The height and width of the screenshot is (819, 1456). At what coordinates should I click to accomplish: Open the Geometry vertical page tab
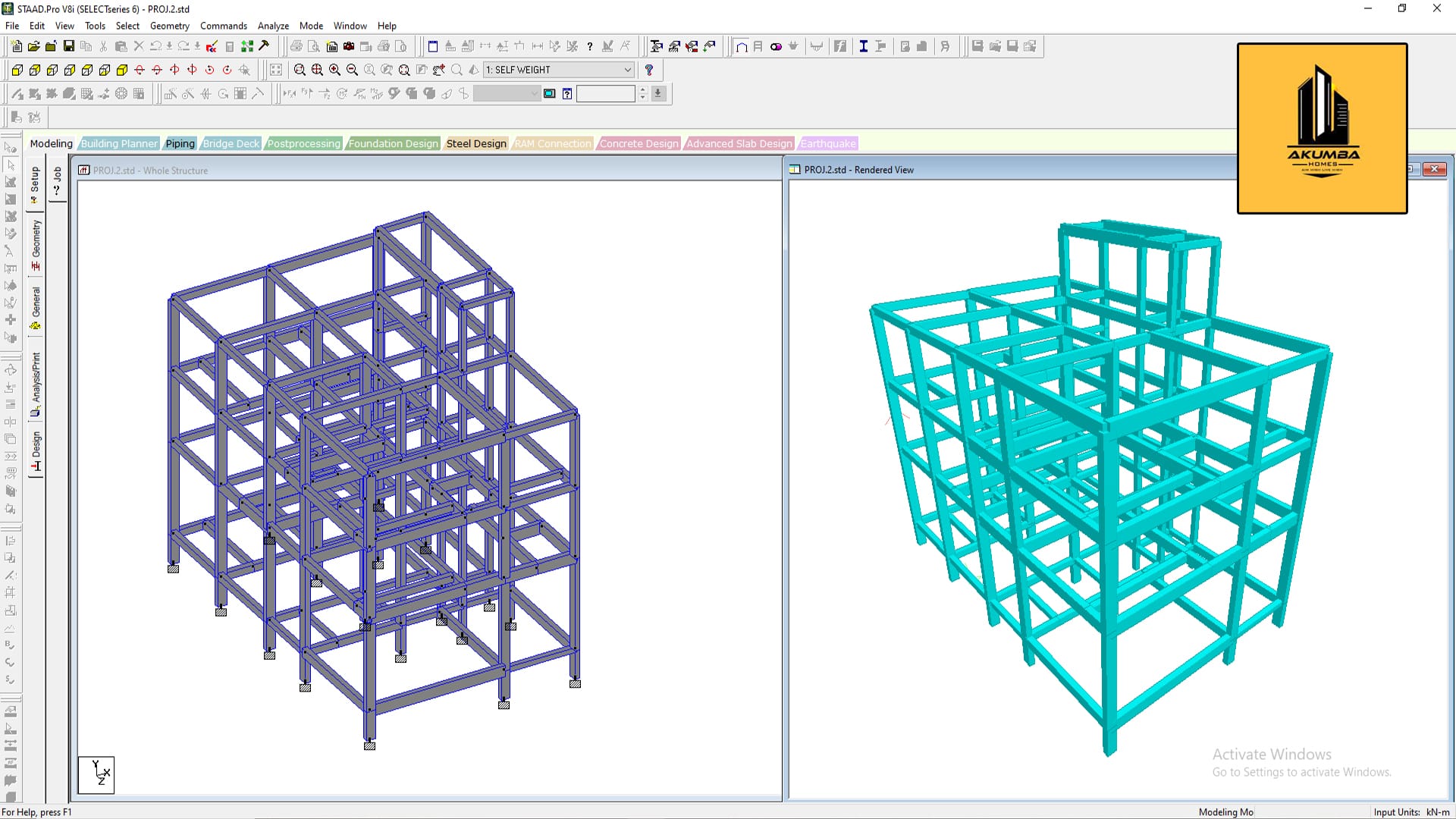pos(35,246)
